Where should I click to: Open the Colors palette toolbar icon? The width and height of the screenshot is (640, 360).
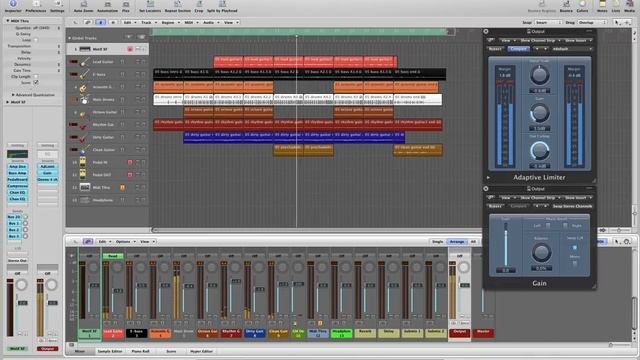(582, 6)
